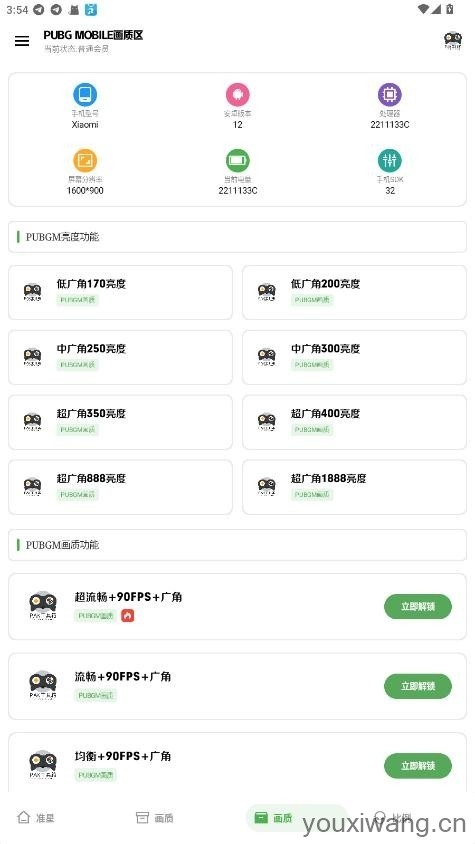Choose 超广角350亮度 card

pos(121,422)
